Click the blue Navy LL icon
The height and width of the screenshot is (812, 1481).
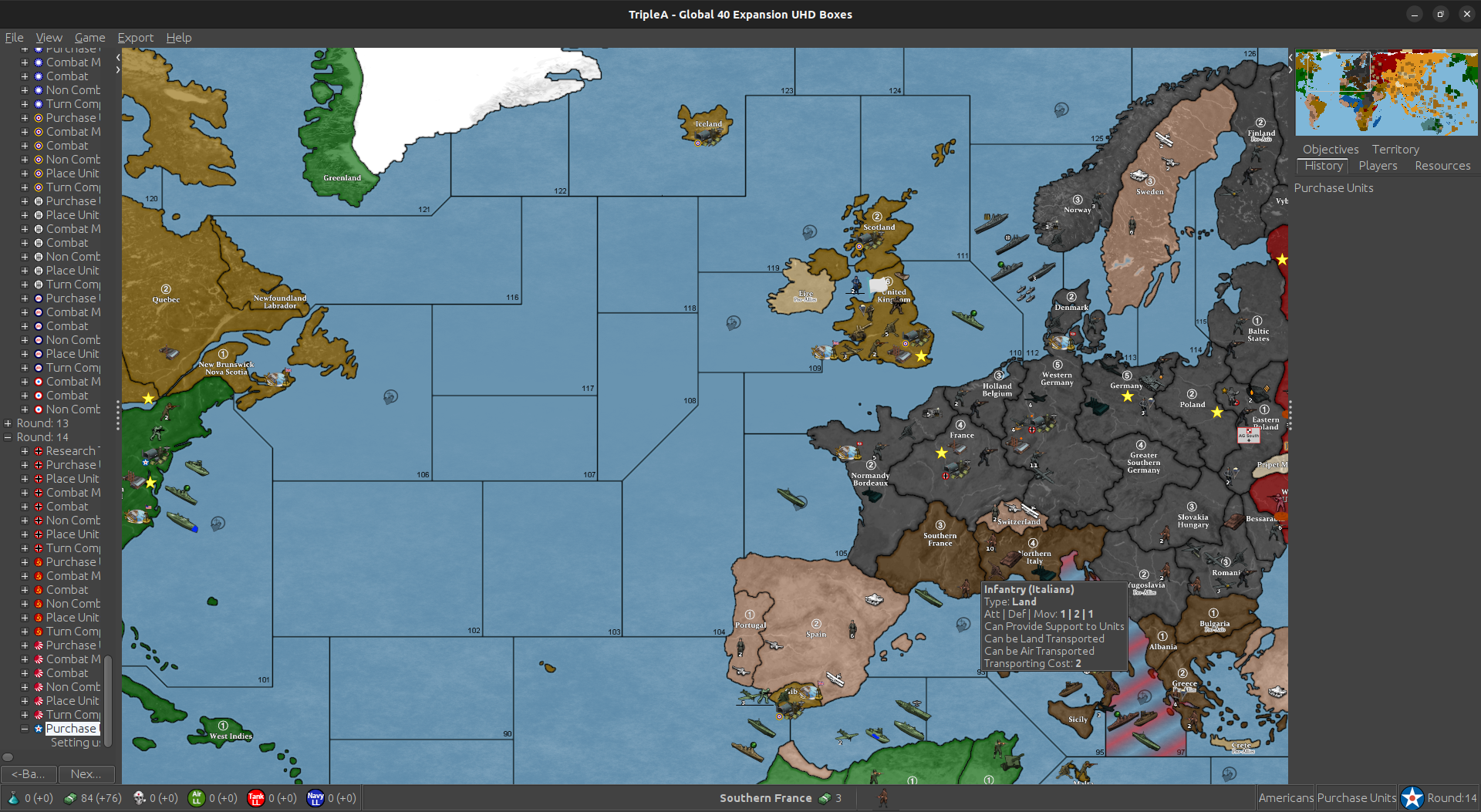coord(315,798)
